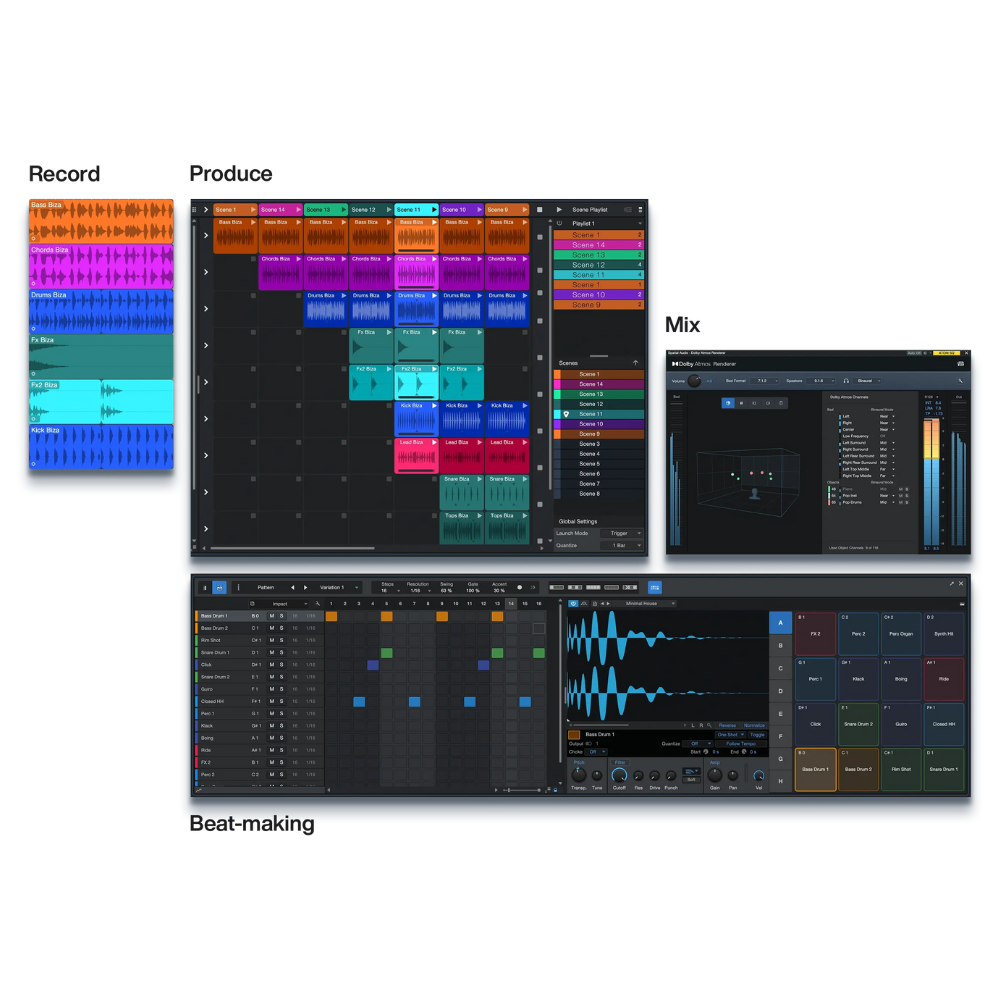Solo the Snare Drum 1 lane
This screenshot has height=1000, width=1000.
(x=282, y=653)
